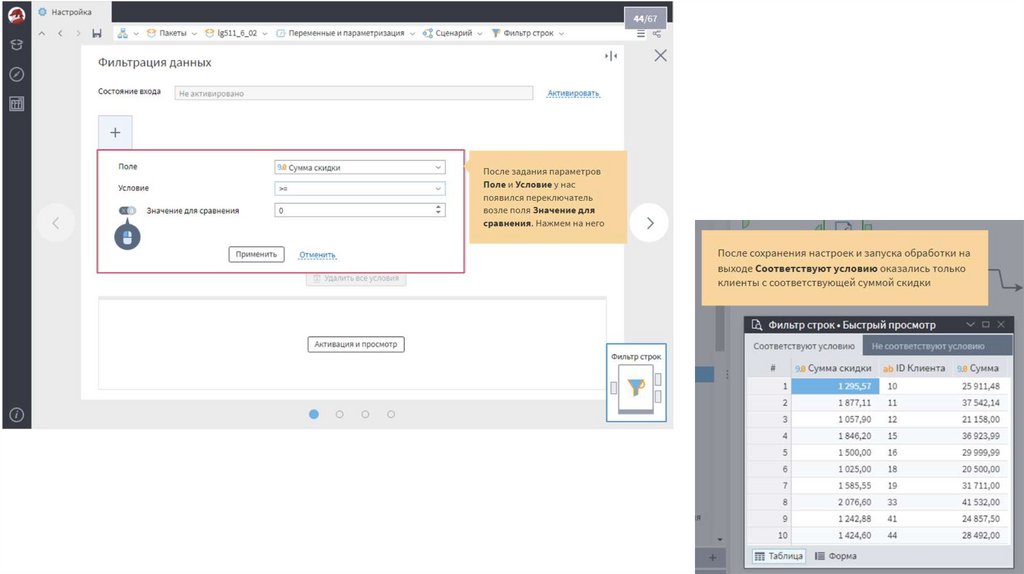
Task: Click the database icon in left sidebar
Action: (16, 45)
